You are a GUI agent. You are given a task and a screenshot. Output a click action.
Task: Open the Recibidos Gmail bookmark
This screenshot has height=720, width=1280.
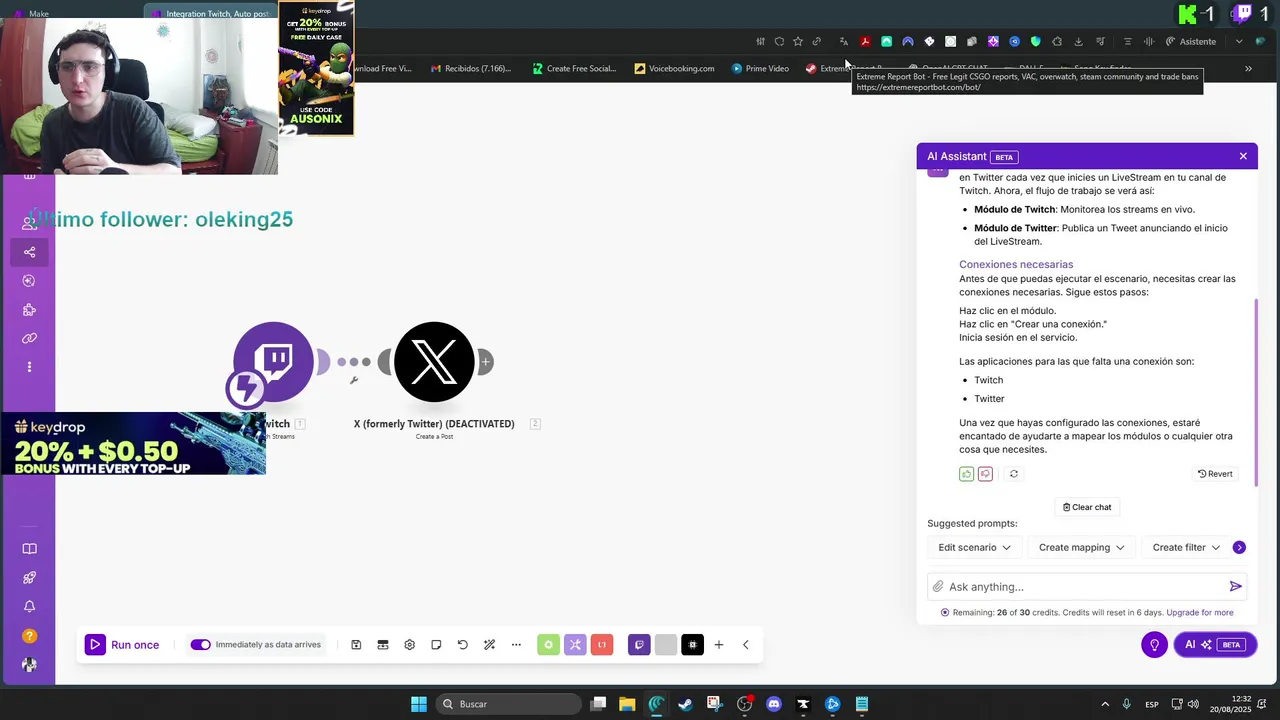pos(471,69)
